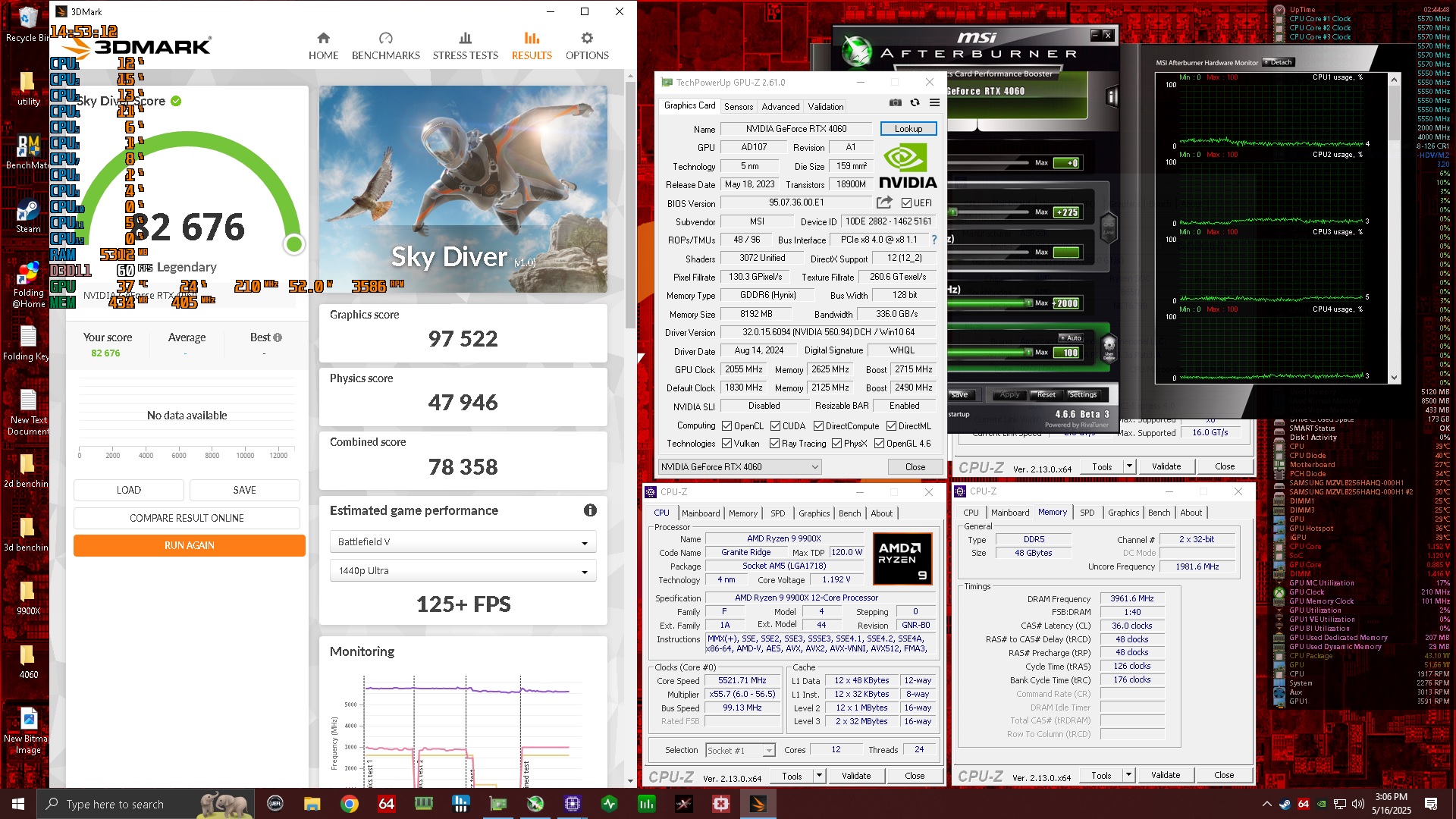Screen dimensions: 1456x819
Task: Open the Estimated game performance info icon
Action: 590,510
